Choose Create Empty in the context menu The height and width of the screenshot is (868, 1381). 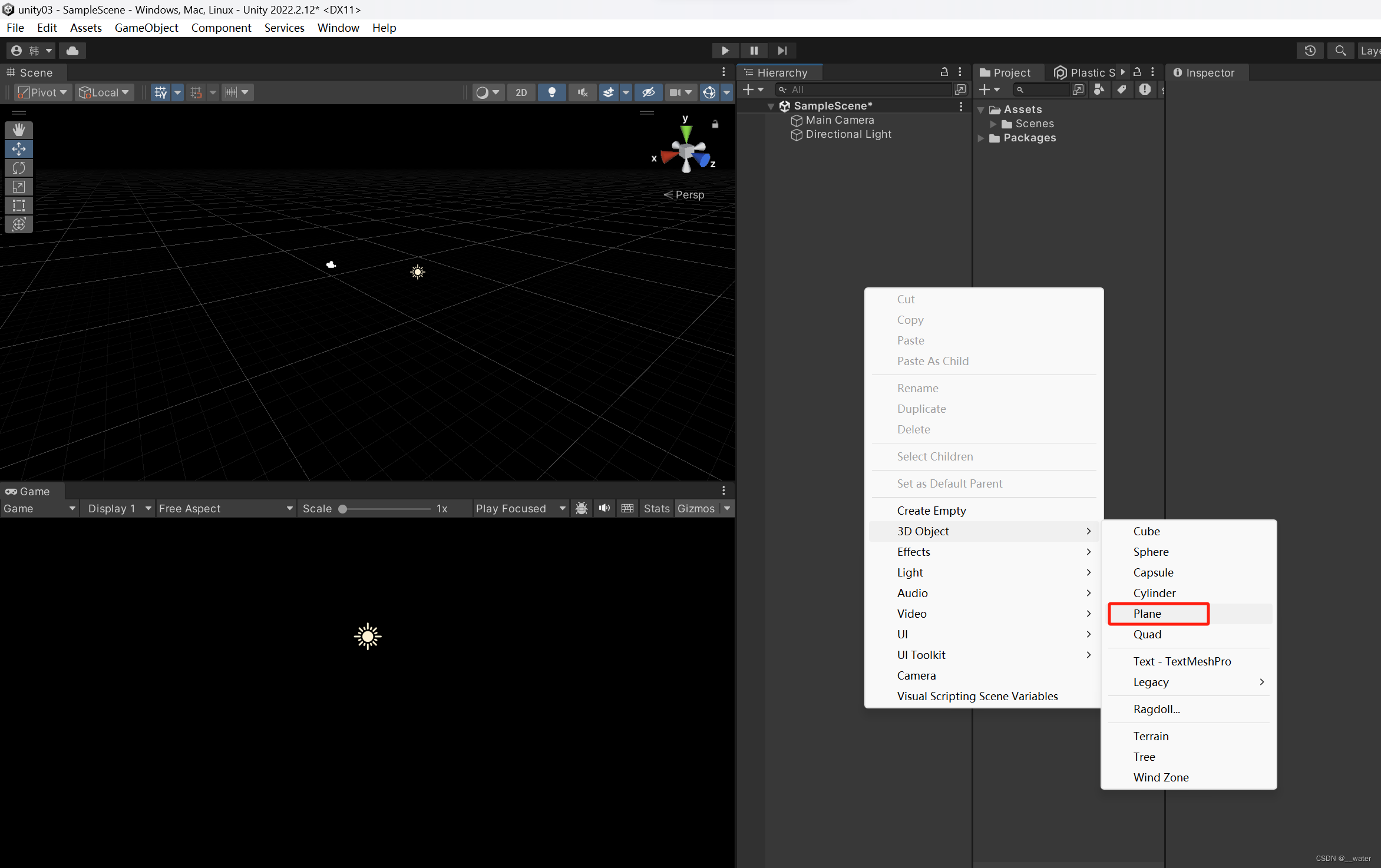931,510
